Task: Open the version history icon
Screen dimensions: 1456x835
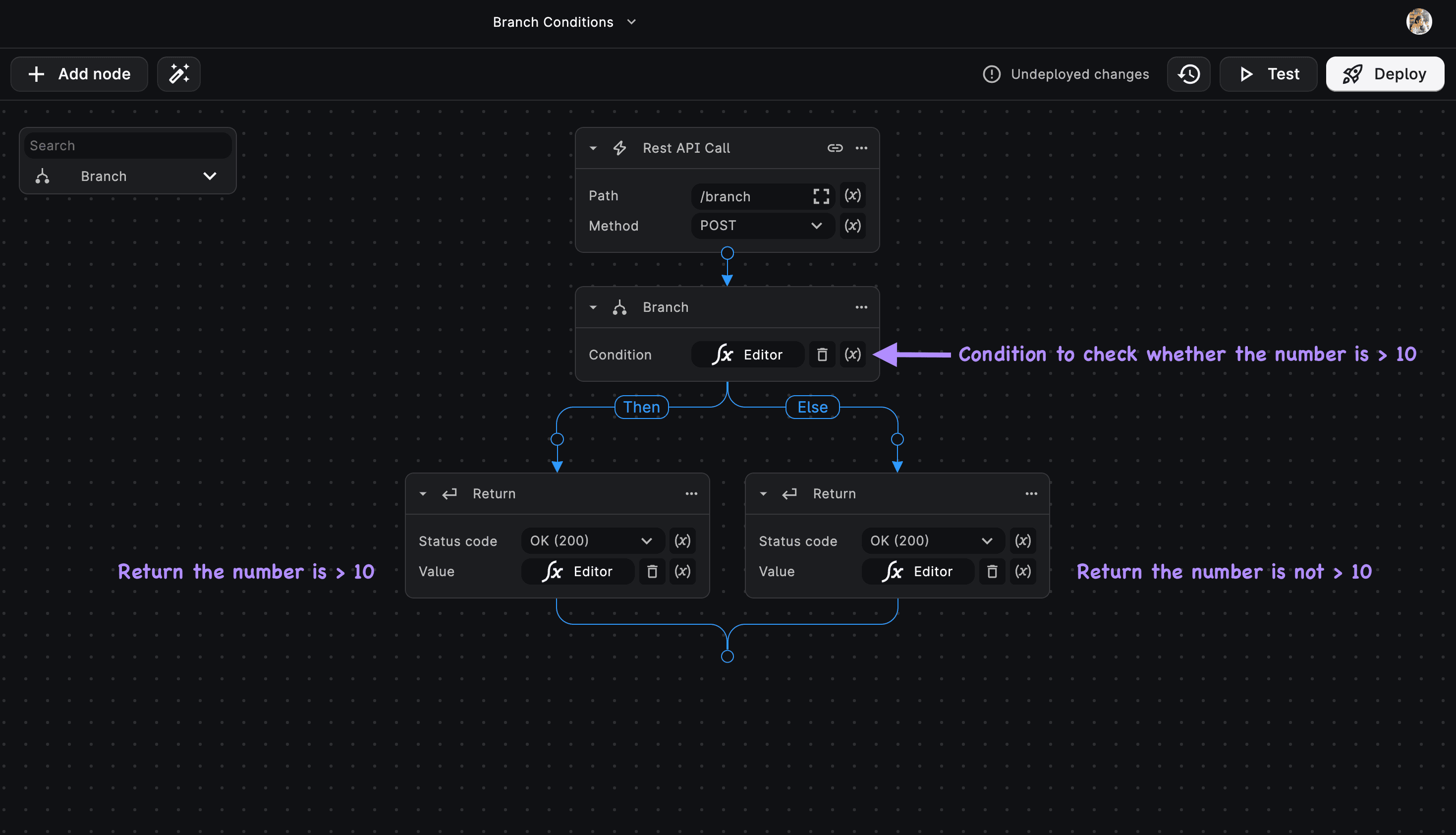Action: [x=1188, y=74]
